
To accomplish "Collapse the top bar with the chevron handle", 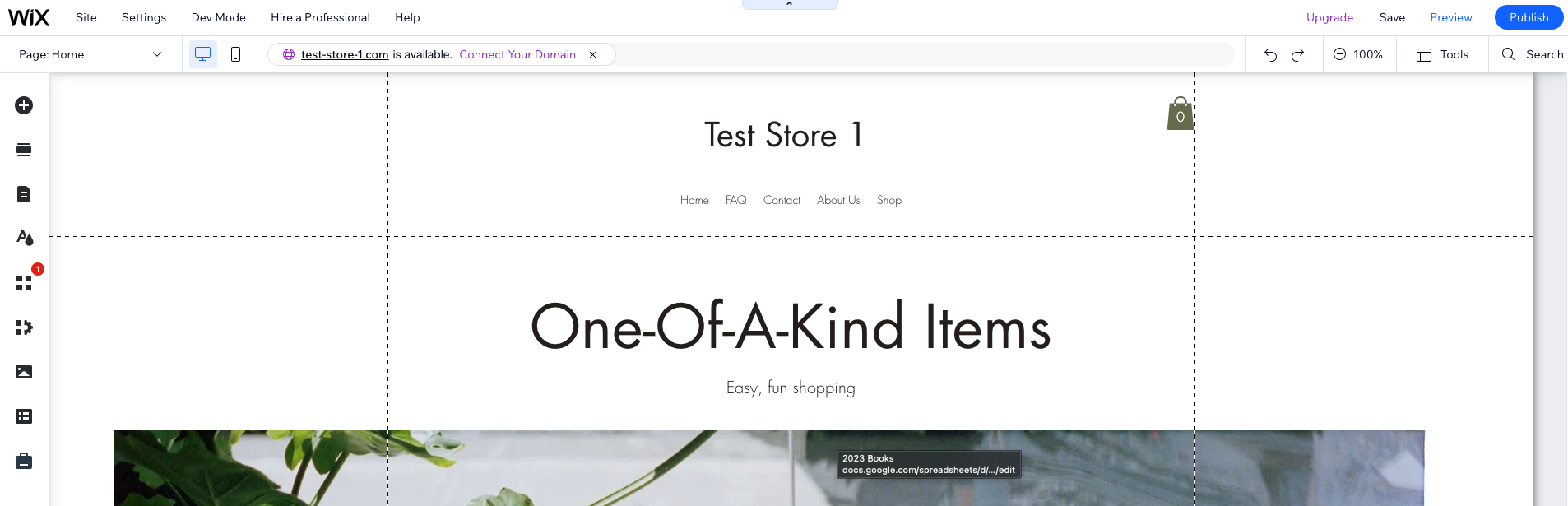I will [x=790, y=4].
